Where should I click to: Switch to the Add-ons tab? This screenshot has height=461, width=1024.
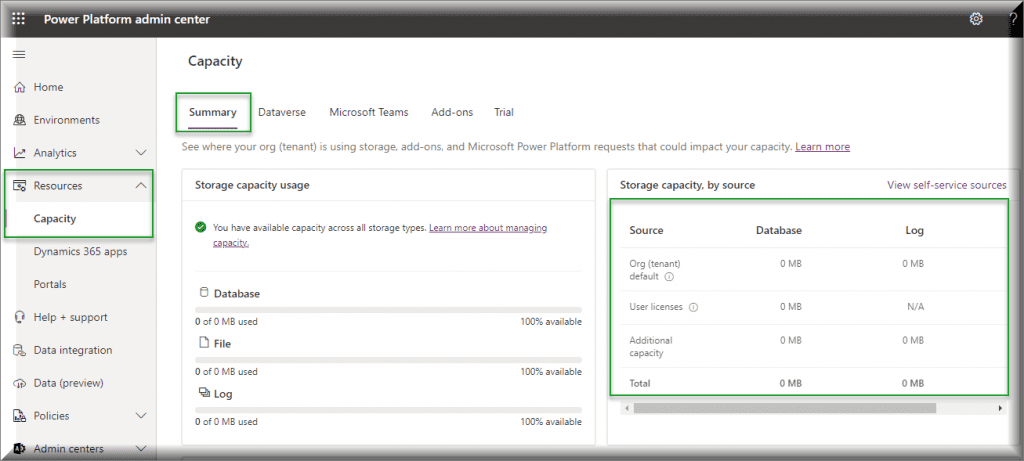[452, 112]
